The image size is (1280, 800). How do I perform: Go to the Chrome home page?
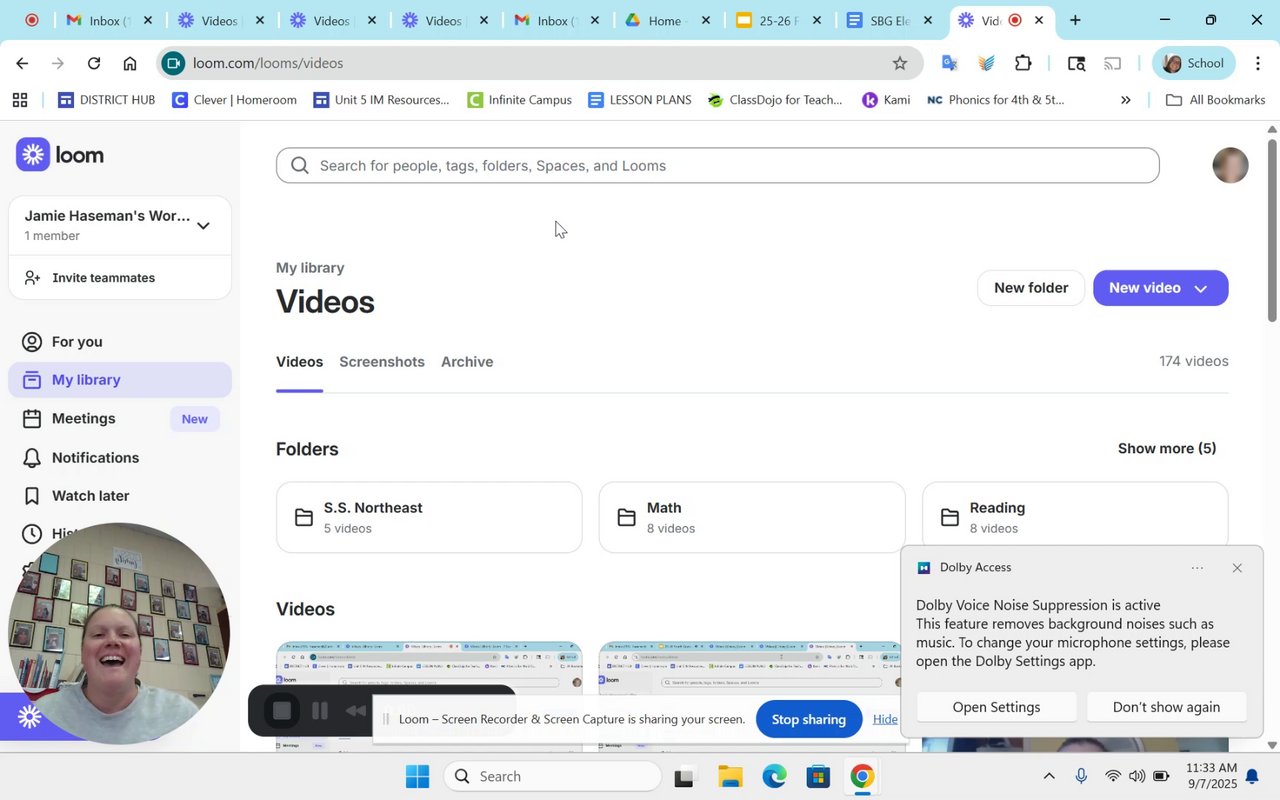pos(130,63)
